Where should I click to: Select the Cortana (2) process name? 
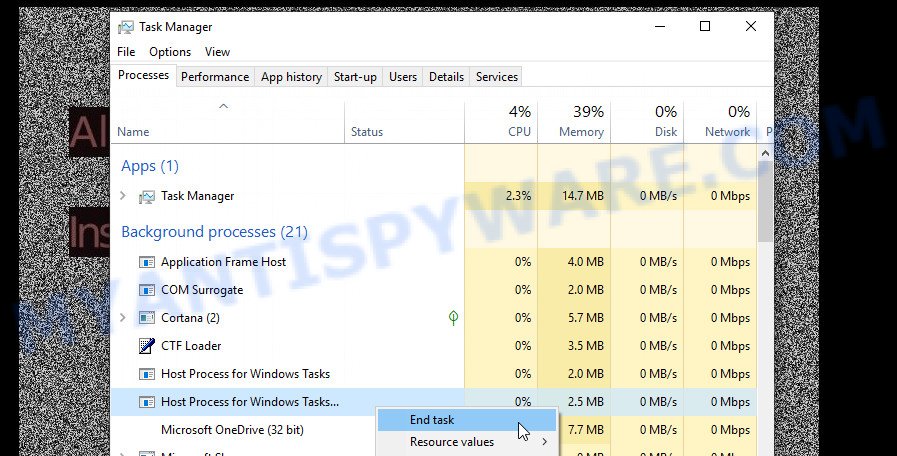[x=190, y=318]
